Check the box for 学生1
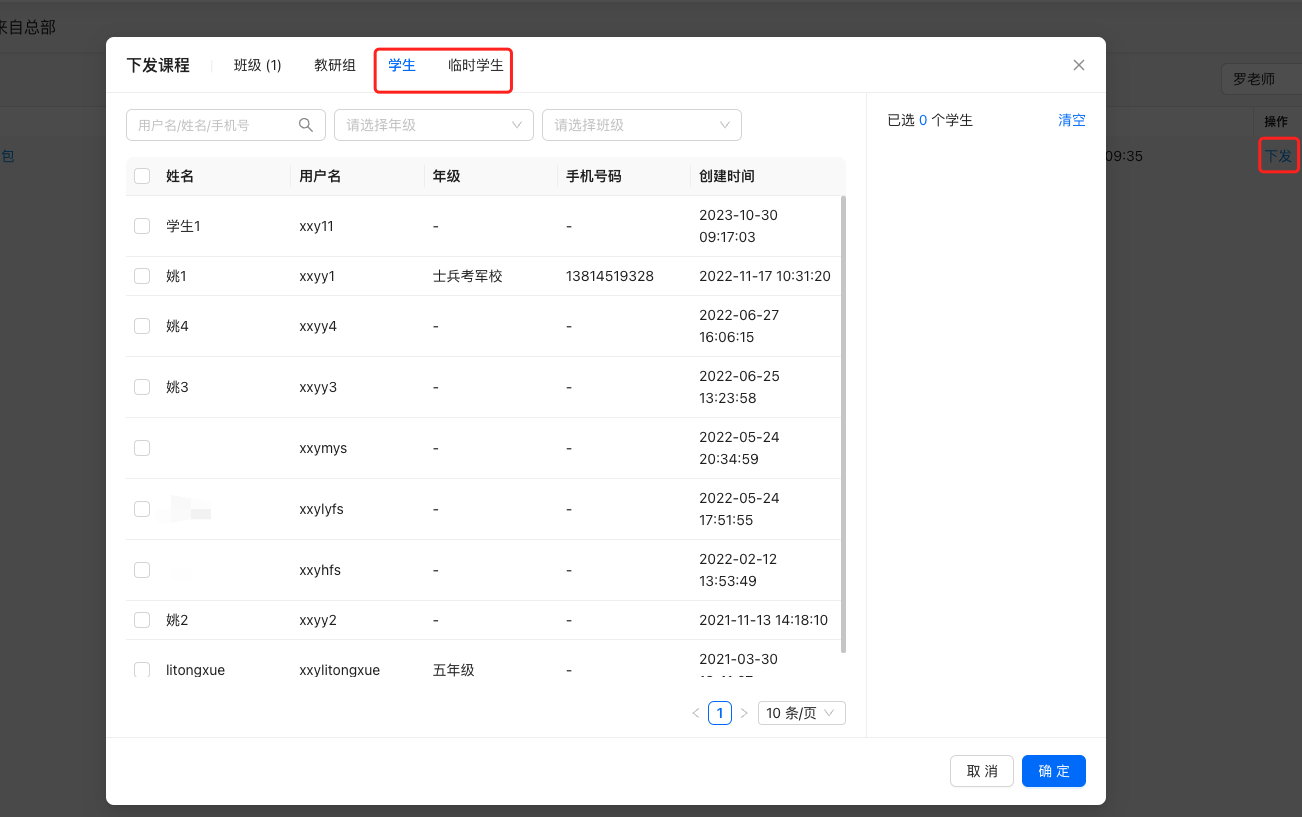Viewport: 1302px width, 817px height. 142,226
